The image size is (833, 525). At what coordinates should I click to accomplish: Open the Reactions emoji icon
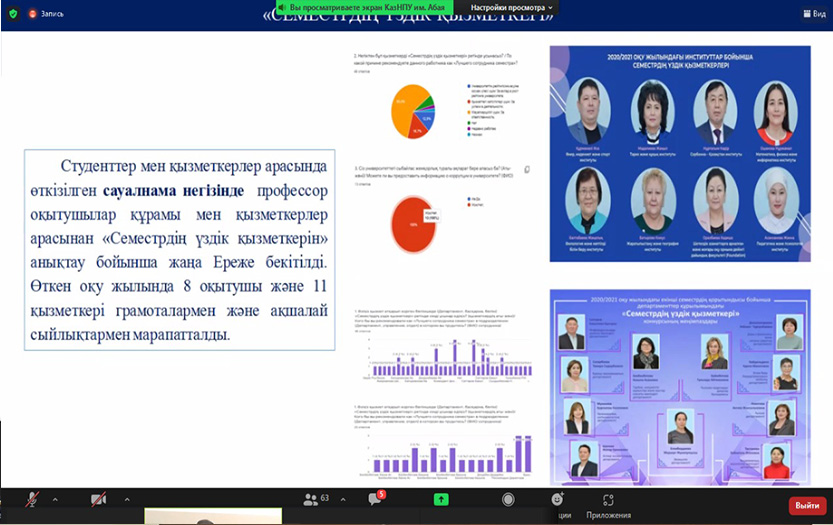557,498
